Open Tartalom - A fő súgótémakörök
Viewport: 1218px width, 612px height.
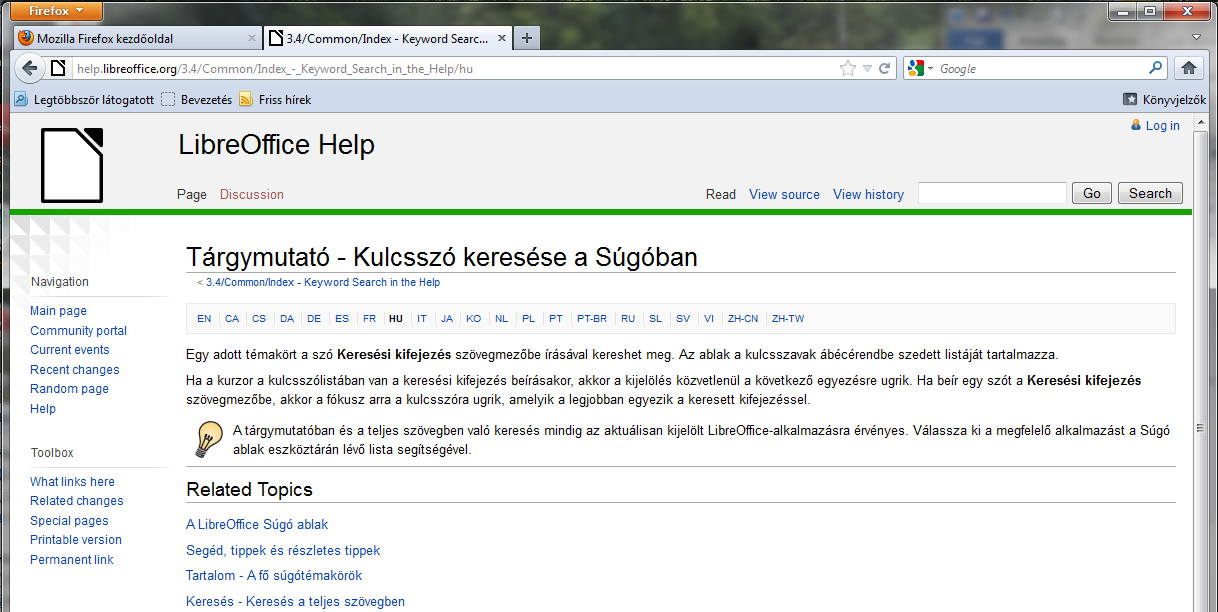pos(274,576)
